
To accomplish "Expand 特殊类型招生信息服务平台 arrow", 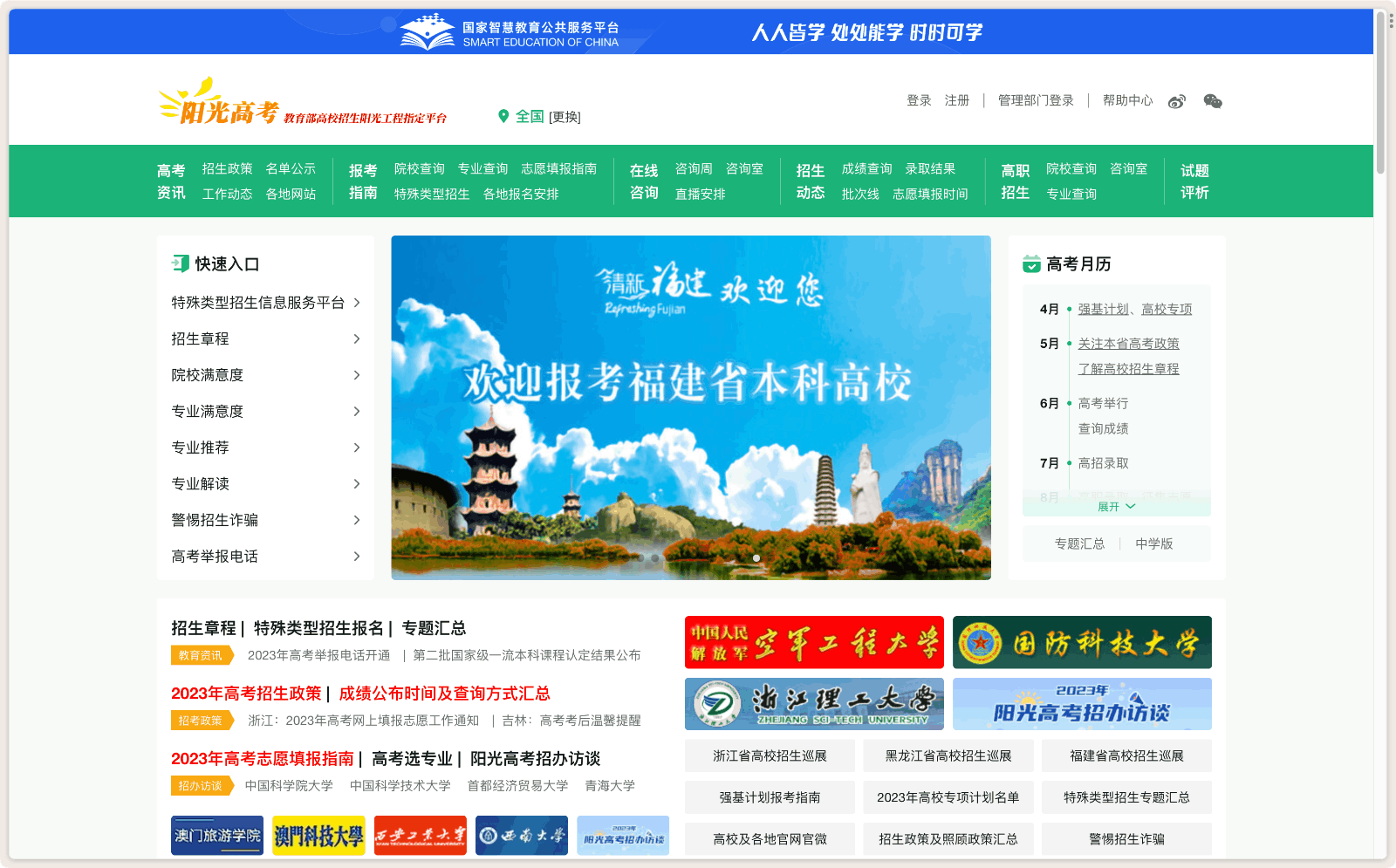I will click(x=357, y=303).
